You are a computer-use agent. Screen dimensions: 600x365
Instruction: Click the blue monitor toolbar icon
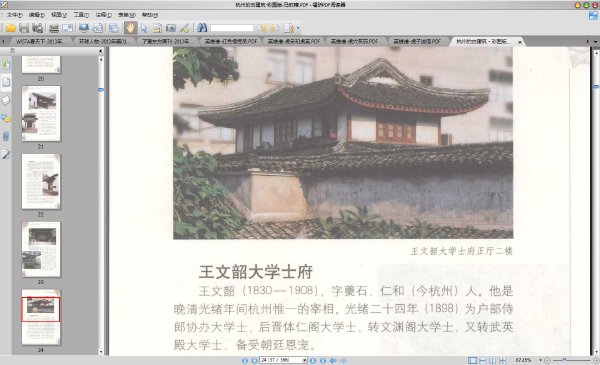84,28
